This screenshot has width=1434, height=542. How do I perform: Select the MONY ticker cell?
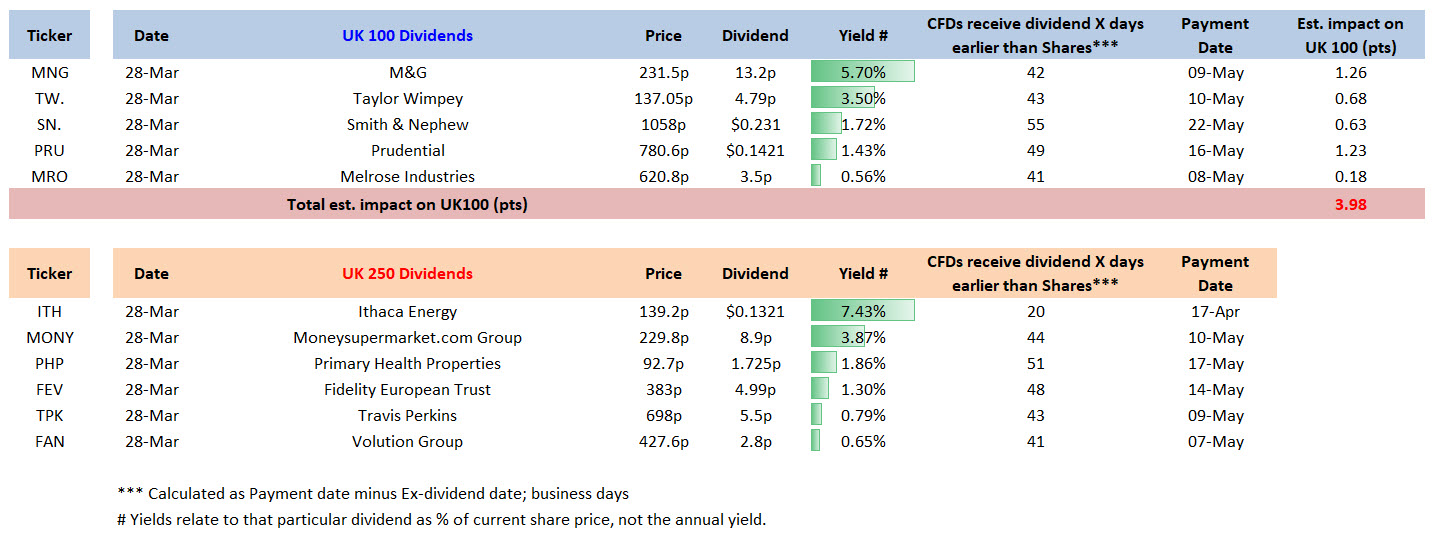click(49, 337)
